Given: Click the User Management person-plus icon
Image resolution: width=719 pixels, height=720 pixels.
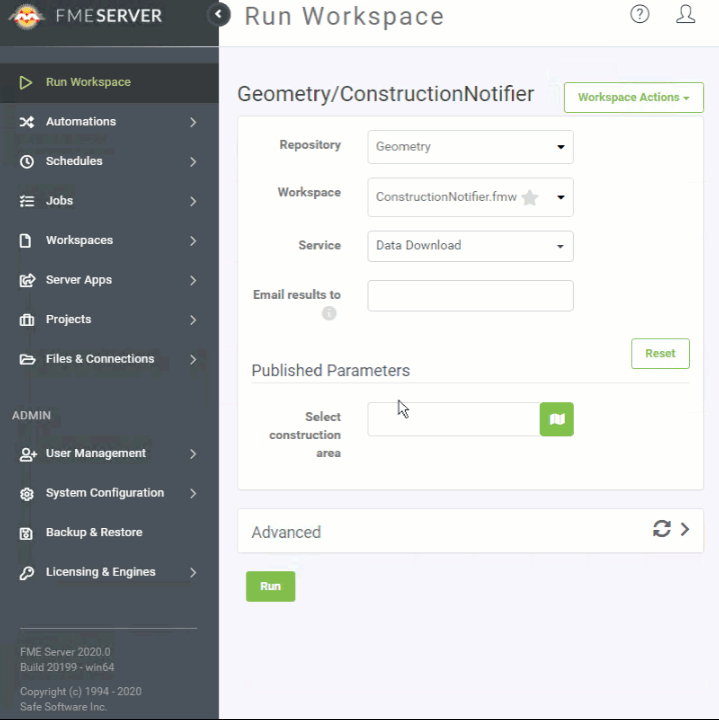Looking at the screenshot, I should pos(28,454).
